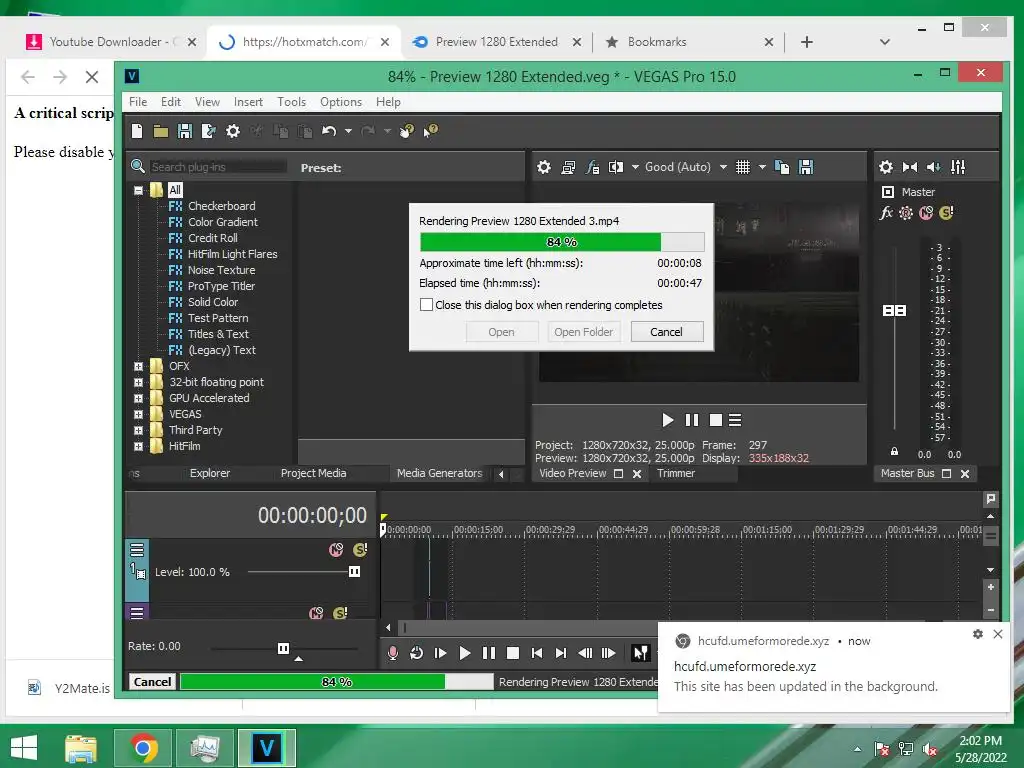Click the New project icon in VEGAS toolbar
1024x768 pixels.
[x=137, y=131]
